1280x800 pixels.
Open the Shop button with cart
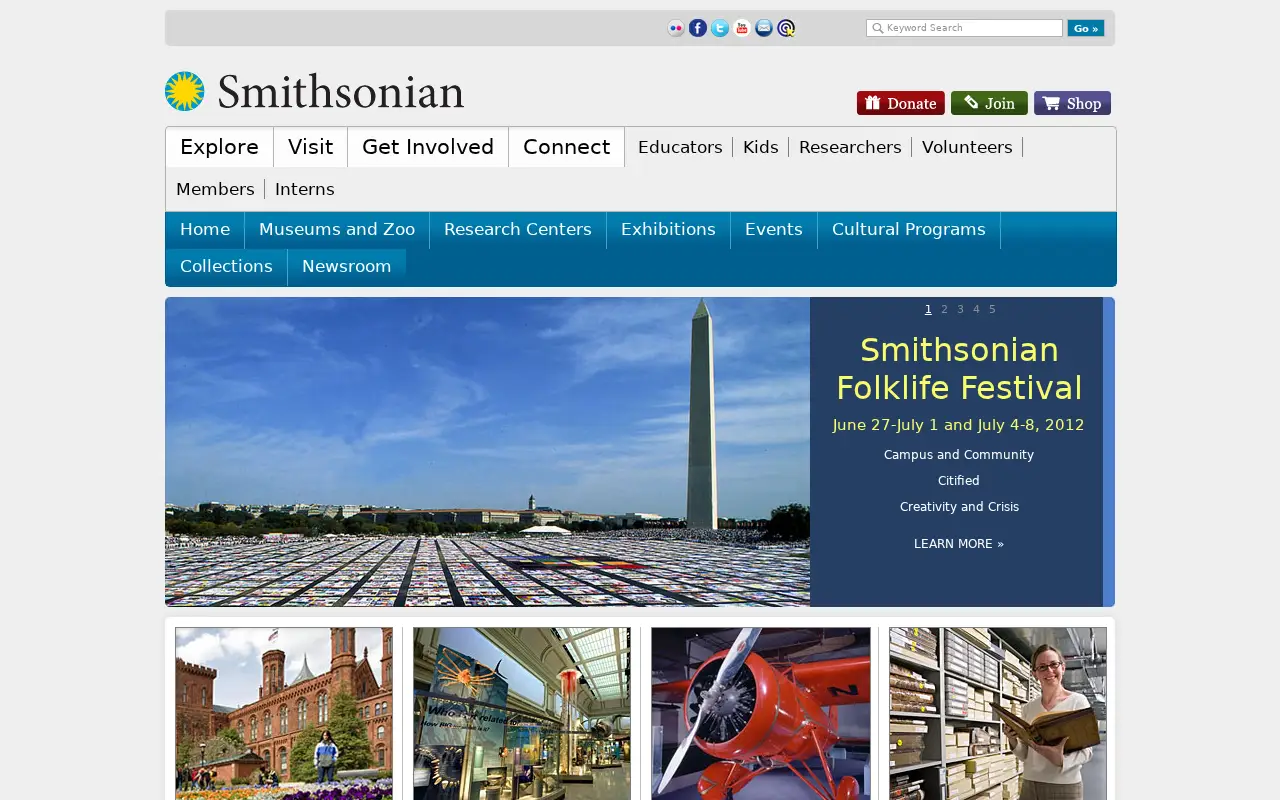pos(1072,103)
